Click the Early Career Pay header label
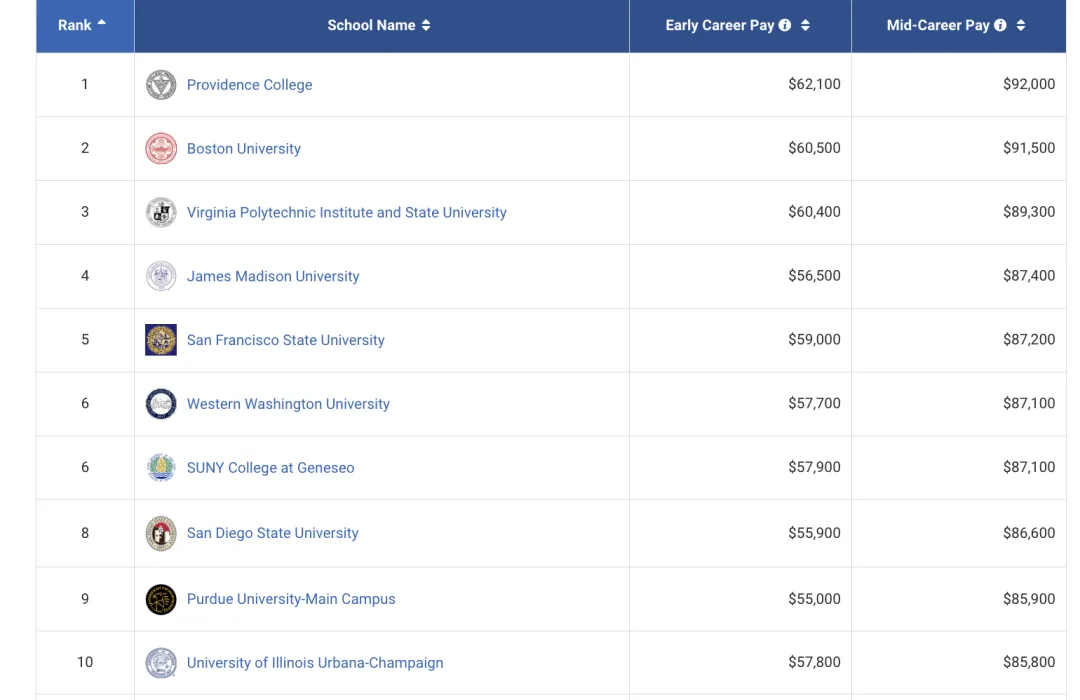Viewport: 1080px width, 700px height. pos(720,25)
